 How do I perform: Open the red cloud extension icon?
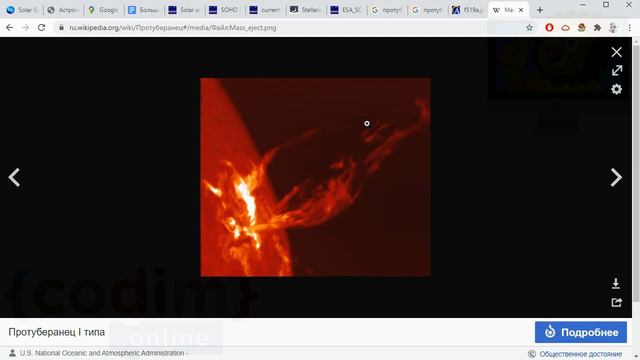point(565,28)
